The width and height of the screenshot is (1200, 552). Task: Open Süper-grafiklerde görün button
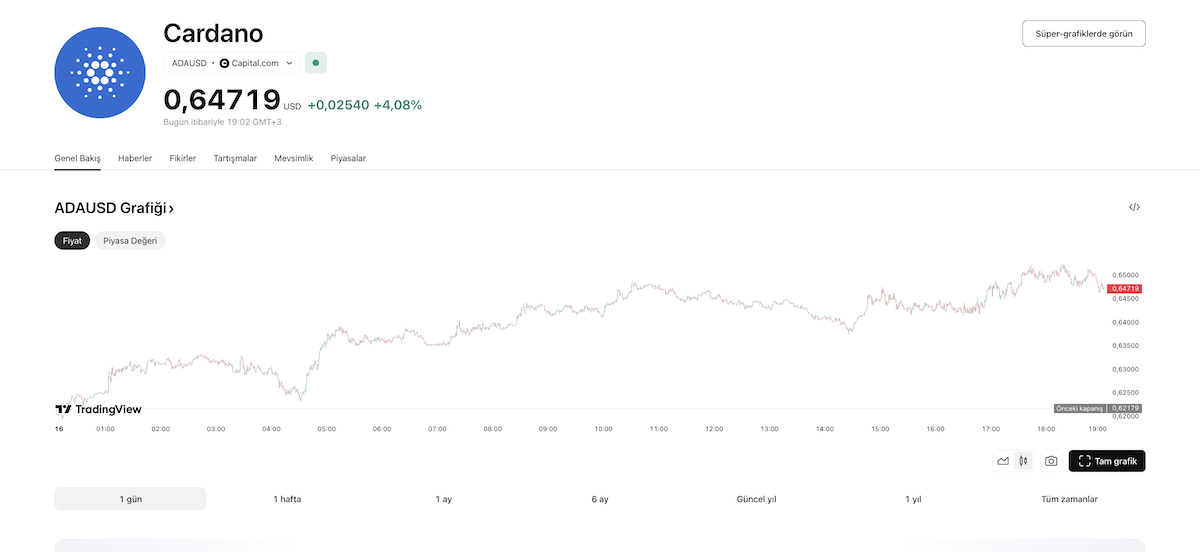click(1084, 33)
